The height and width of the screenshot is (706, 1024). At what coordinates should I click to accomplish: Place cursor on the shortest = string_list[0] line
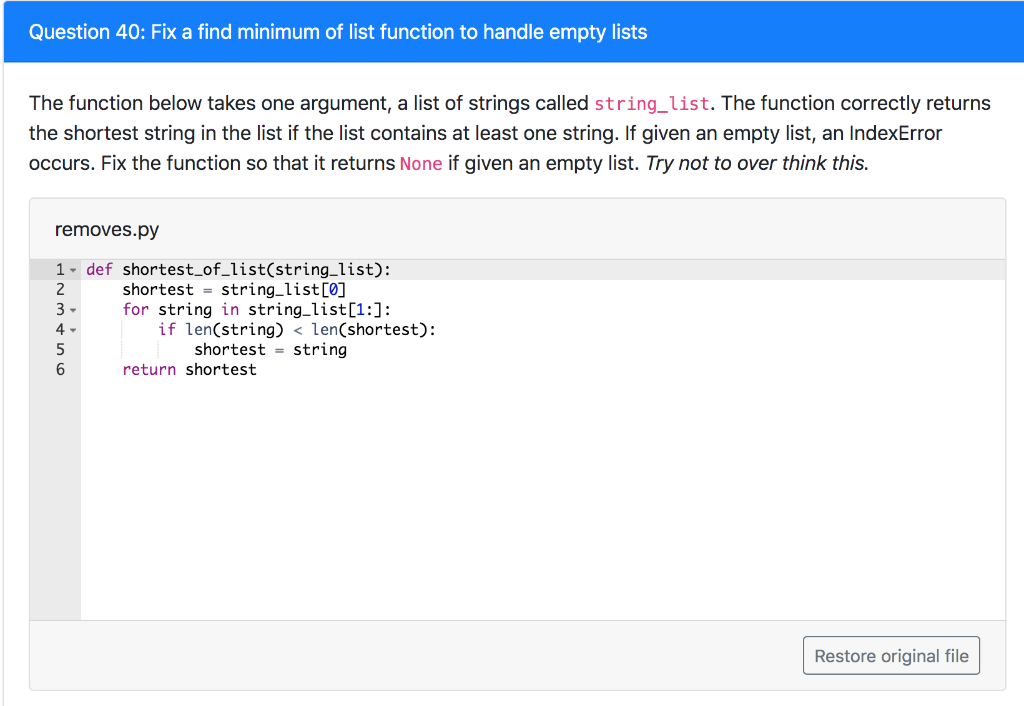[x=237, y=289]
